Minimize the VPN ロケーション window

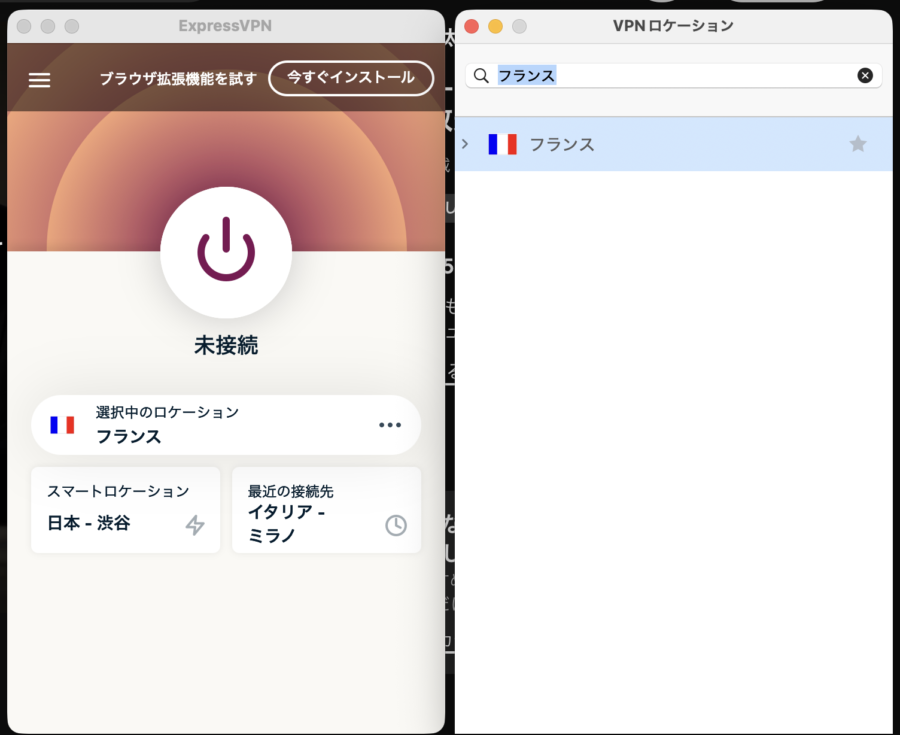click(495, 26)
